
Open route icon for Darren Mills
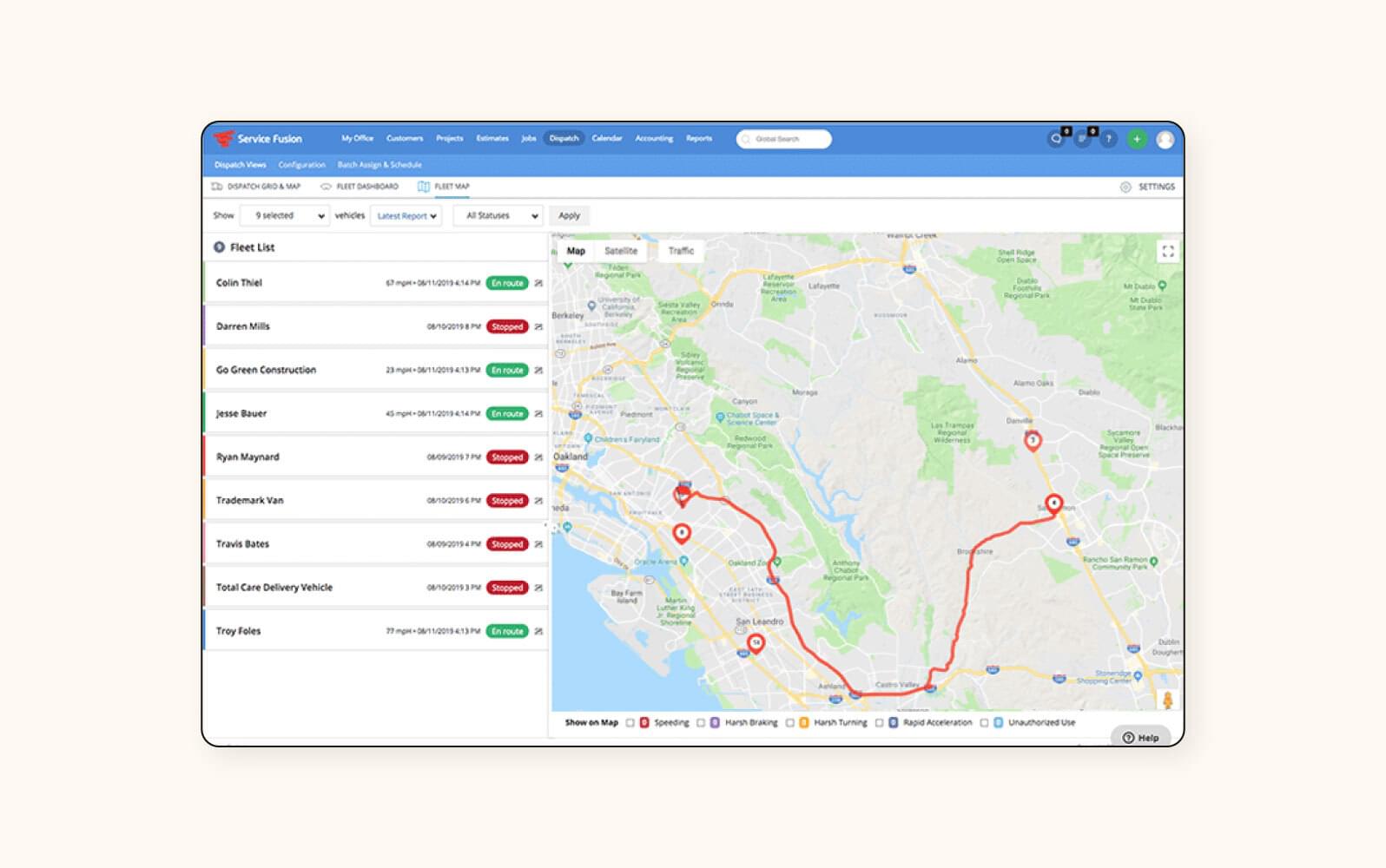pyautogui.click(x=538, y=326)
